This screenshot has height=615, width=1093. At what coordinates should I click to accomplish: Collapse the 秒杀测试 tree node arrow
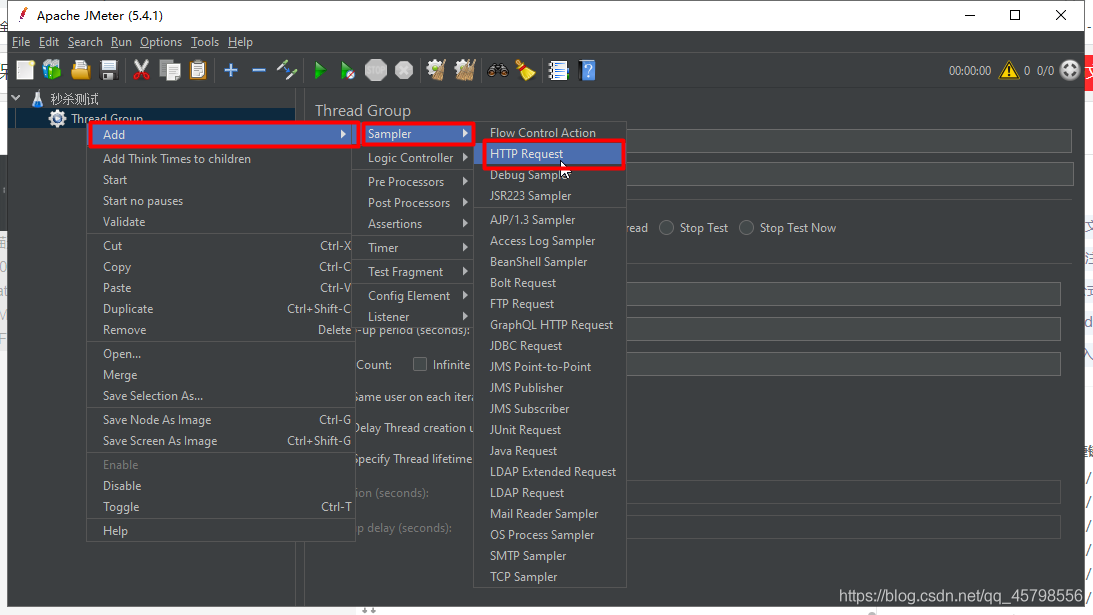(x=16, y=98)
